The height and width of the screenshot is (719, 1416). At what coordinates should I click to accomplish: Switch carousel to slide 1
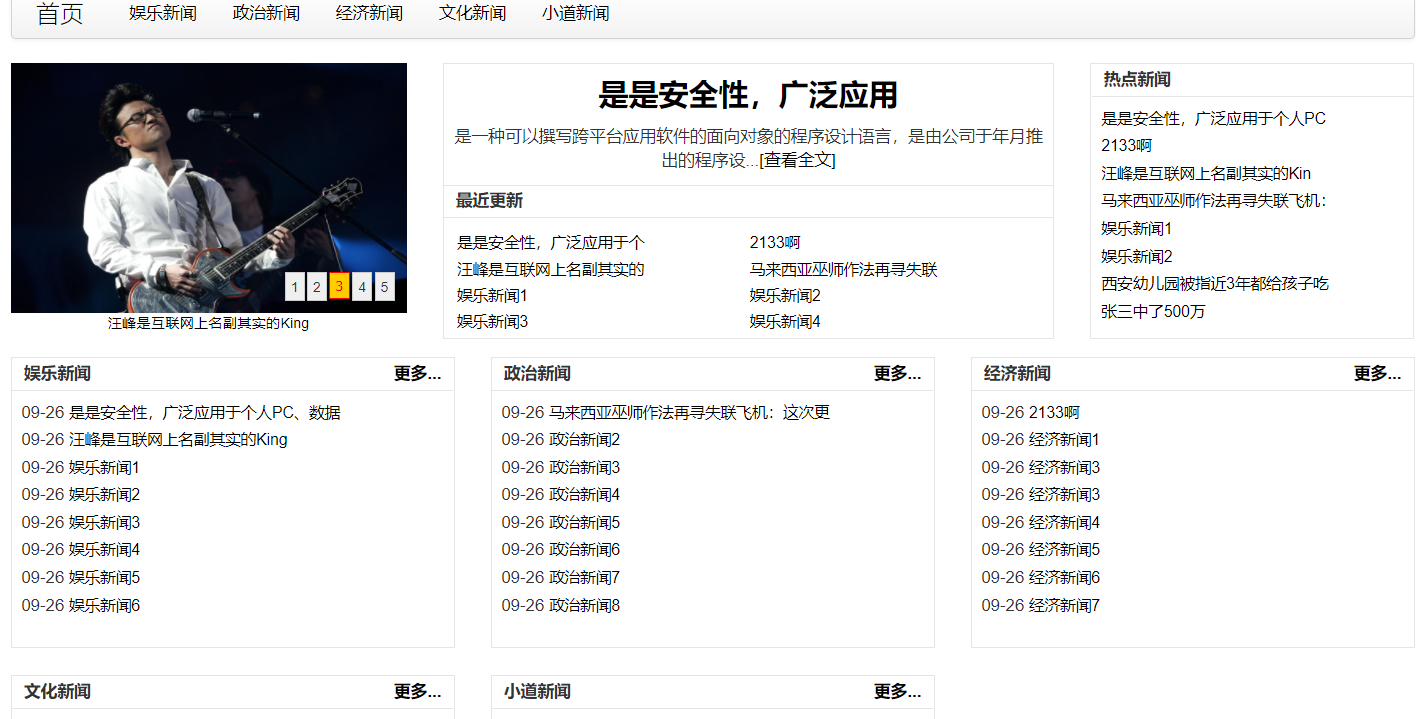pos(294,287)
